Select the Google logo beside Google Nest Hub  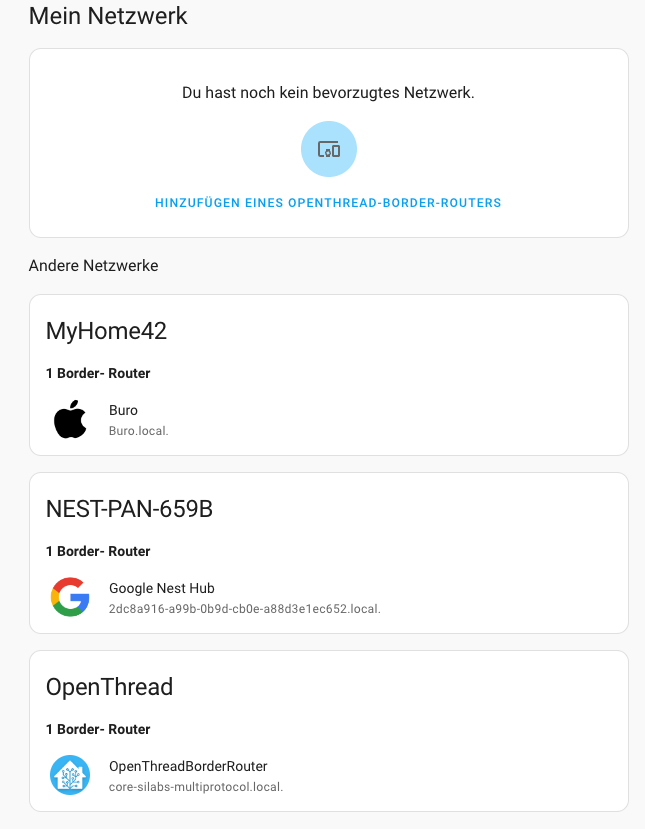pyautogui.click(x=70, y=596)
